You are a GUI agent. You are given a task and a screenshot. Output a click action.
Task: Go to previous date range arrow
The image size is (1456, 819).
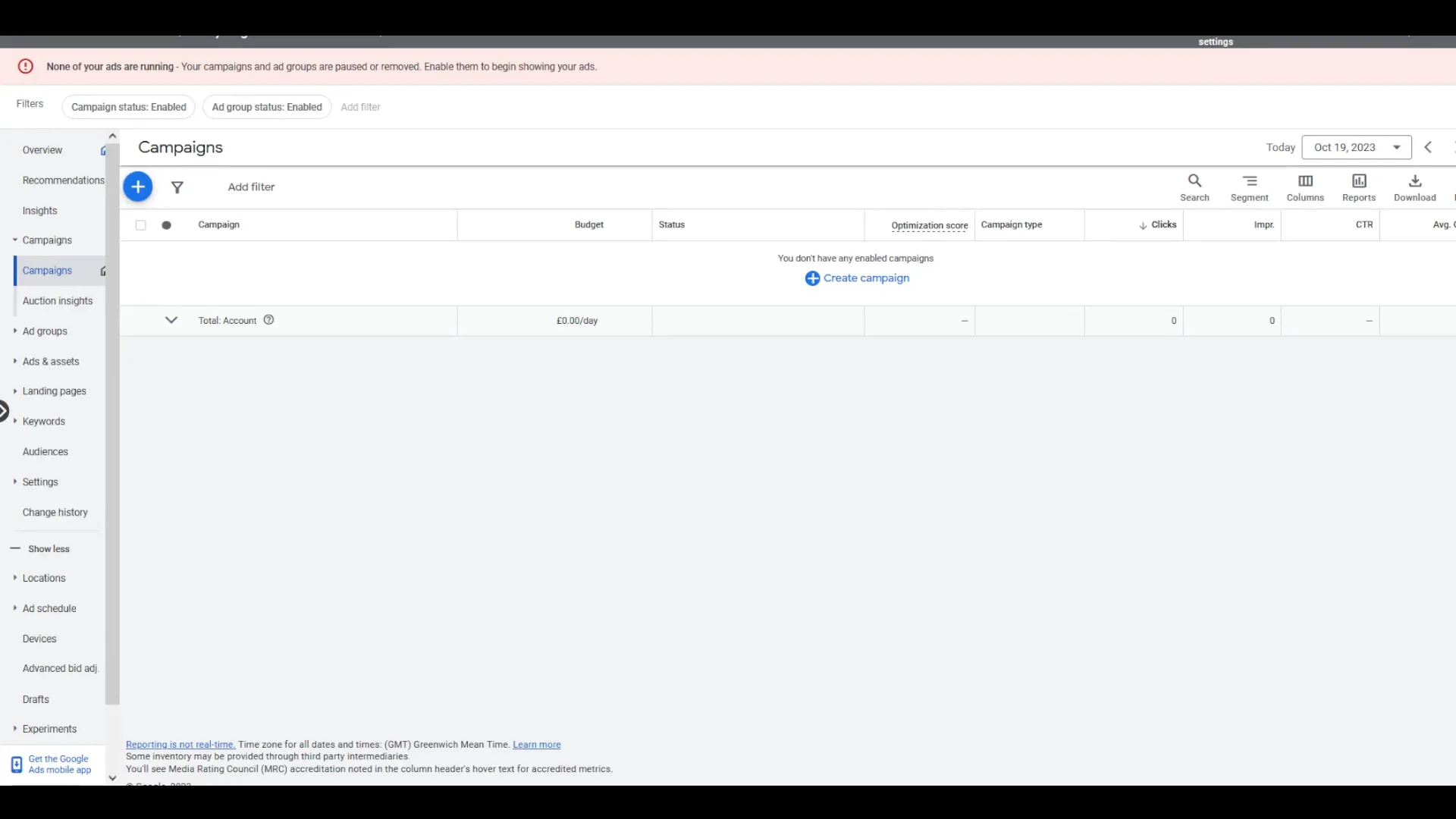[1428, 147]
